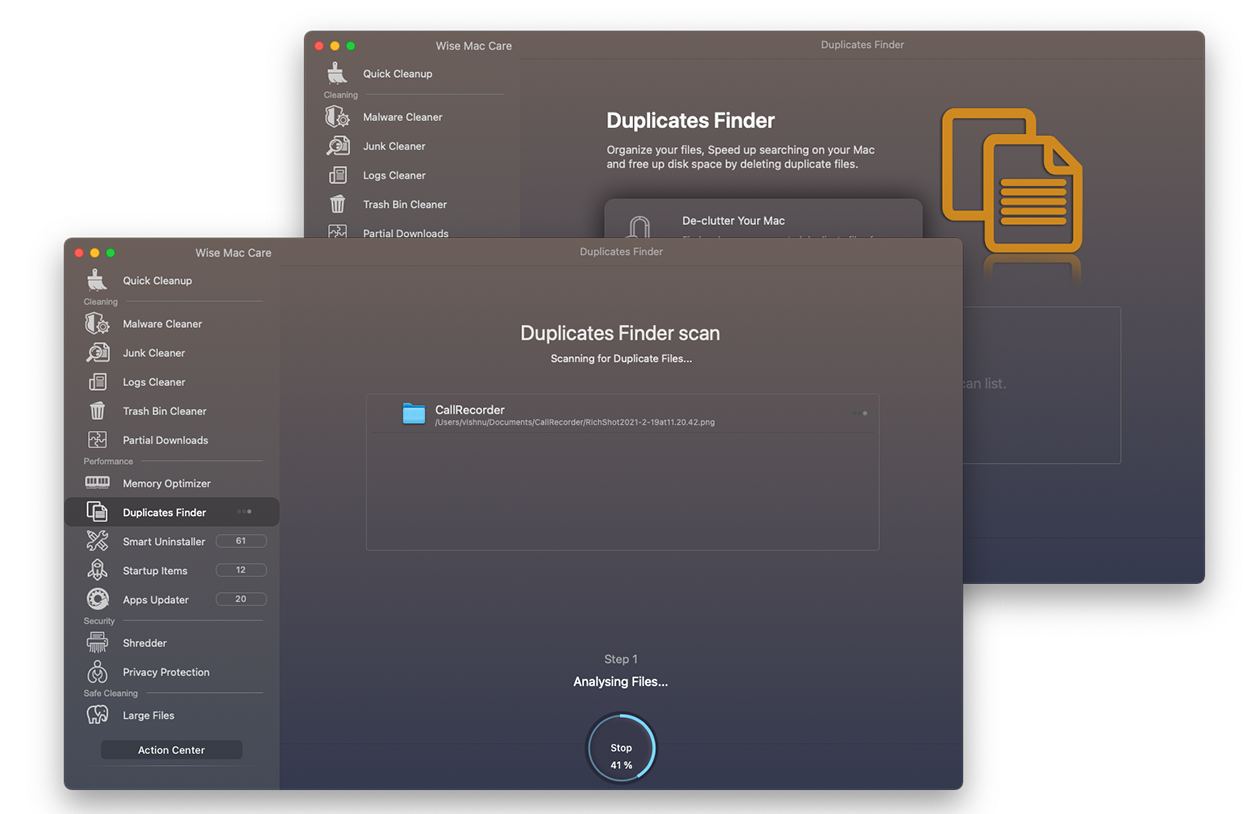Click the Smart Uninstaller 61 count badge

click(x=241, y=541)
